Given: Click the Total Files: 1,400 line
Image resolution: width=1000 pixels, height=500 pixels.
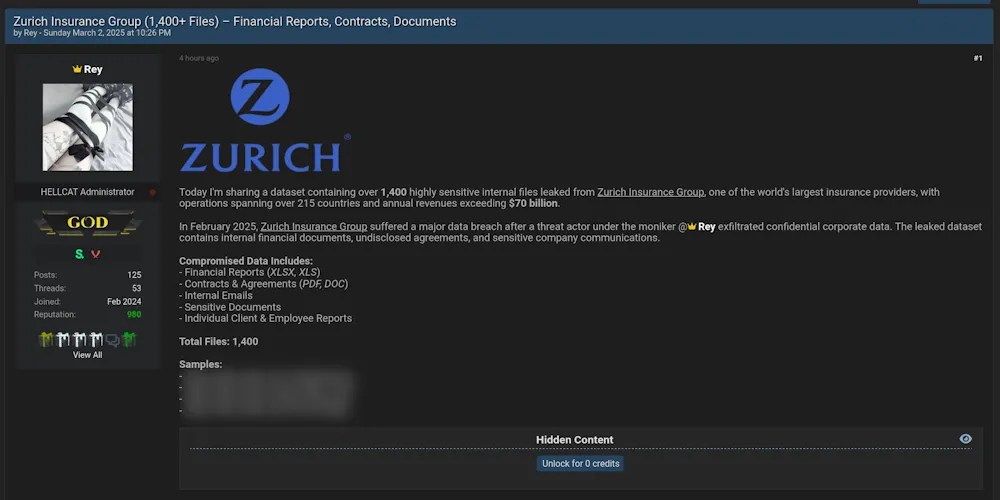Looking at the screenshot, I should pyautogui.click(x=219, y=342).
